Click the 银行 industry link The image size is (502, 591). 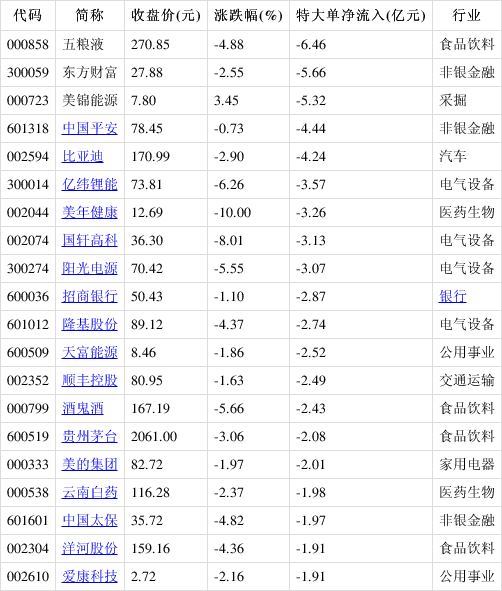[x=453, y=296]
